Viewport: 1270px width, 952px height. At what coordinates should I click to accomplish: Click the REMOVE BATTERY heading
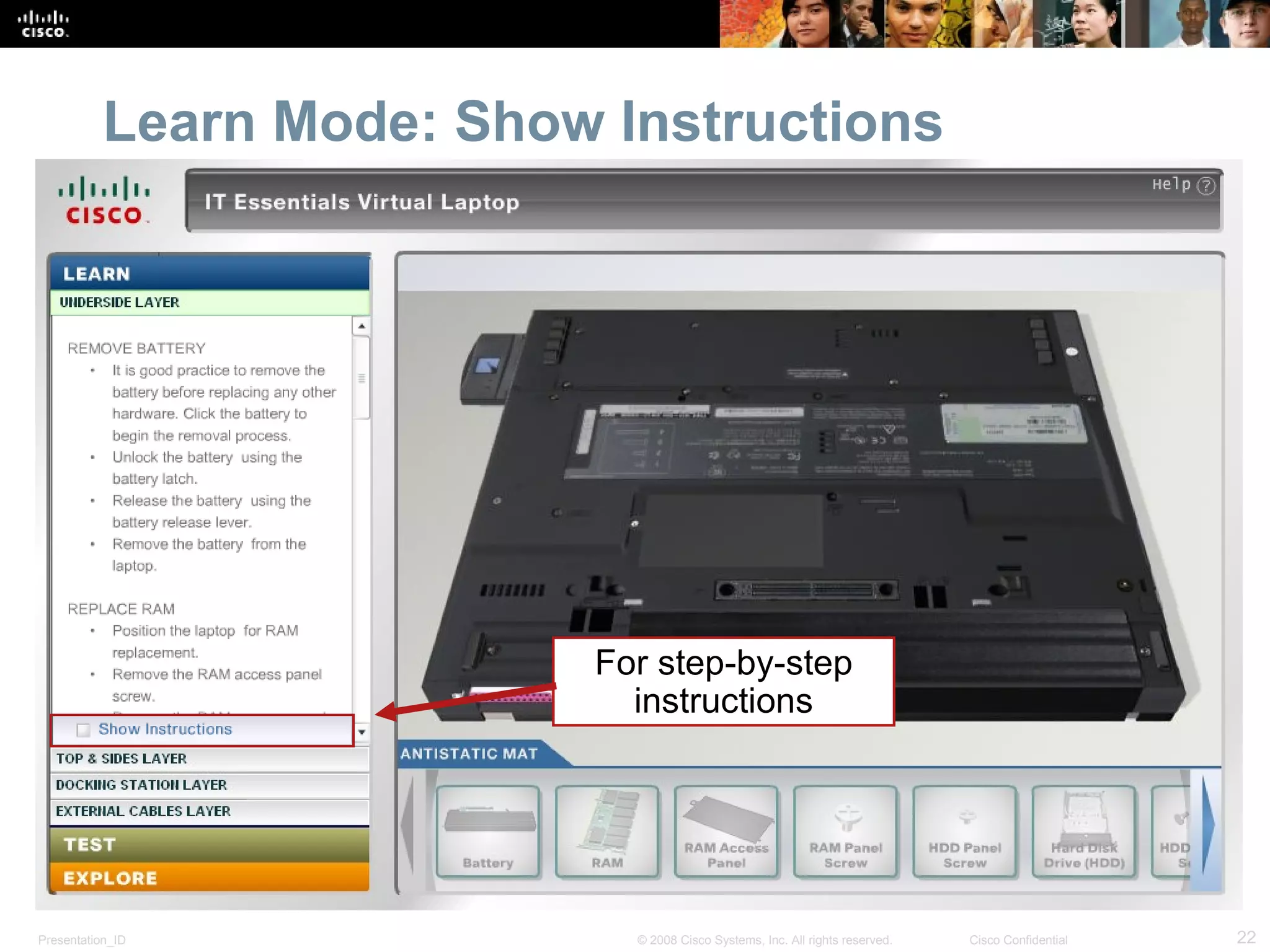click(x=136, y=348)
